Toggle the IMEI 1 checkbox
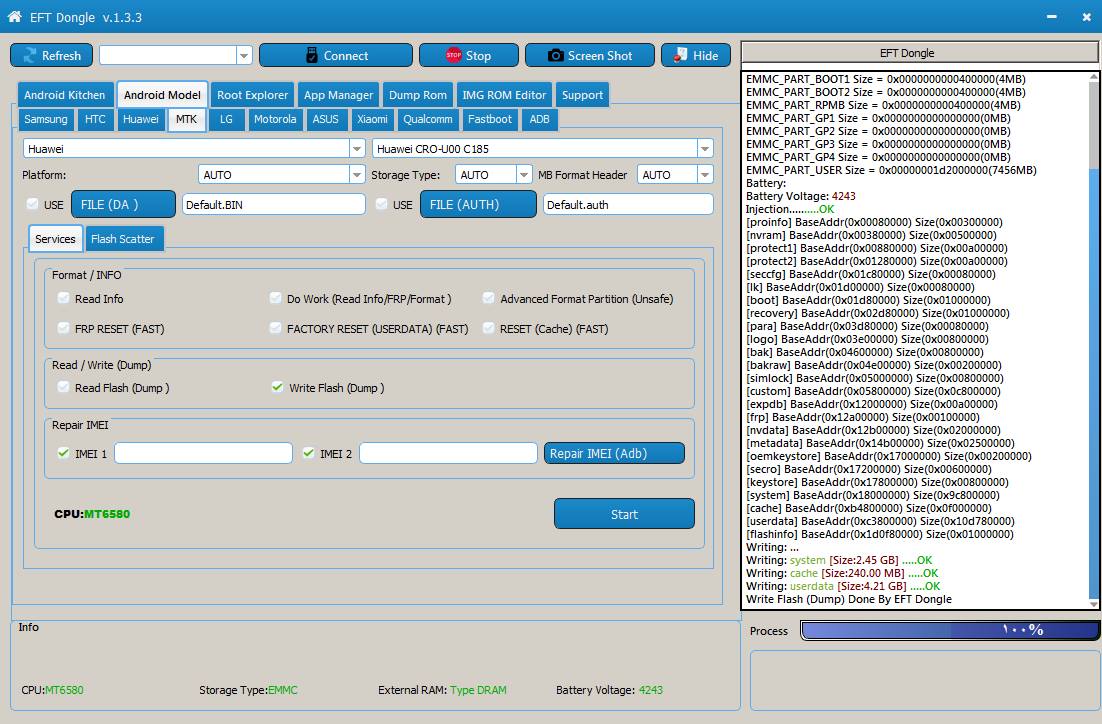Image resolution: width=1102 pixels, height=724 pixels. click(63, 453)
